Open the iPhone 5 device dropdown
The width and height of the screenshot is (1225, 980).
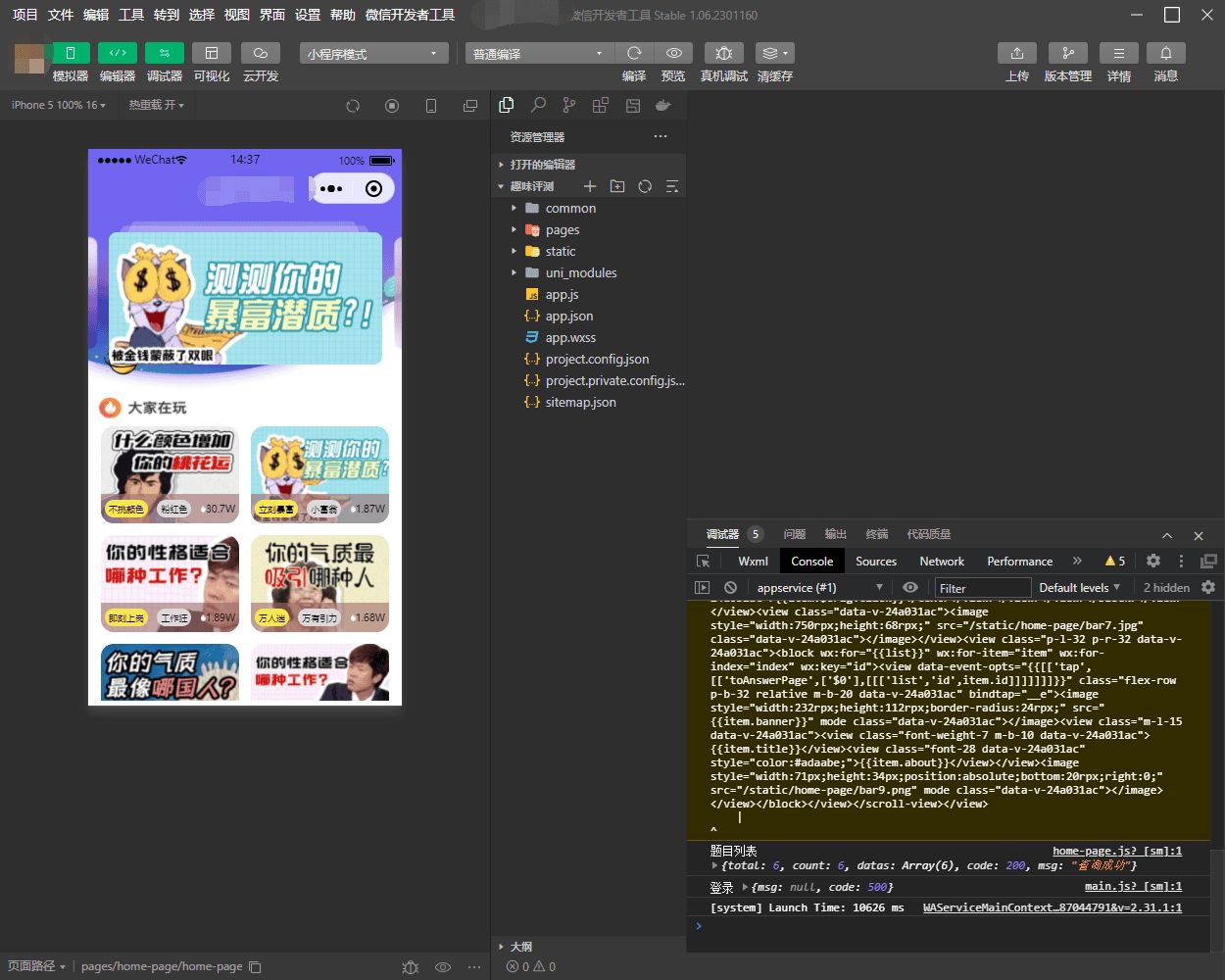[59, 105]
